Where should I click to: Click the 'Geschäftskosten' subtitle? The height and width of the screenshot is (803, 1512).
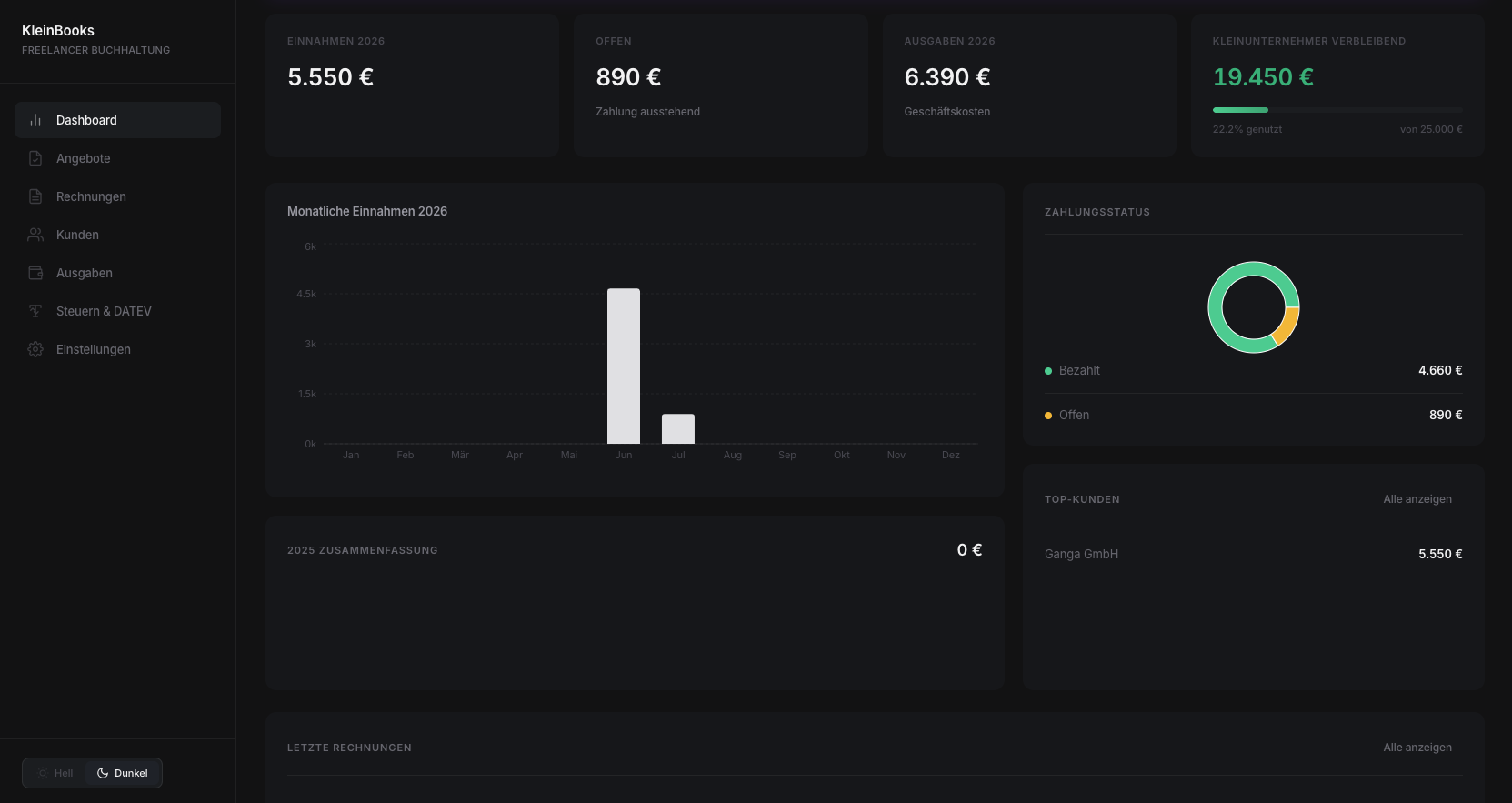[946, 112]
